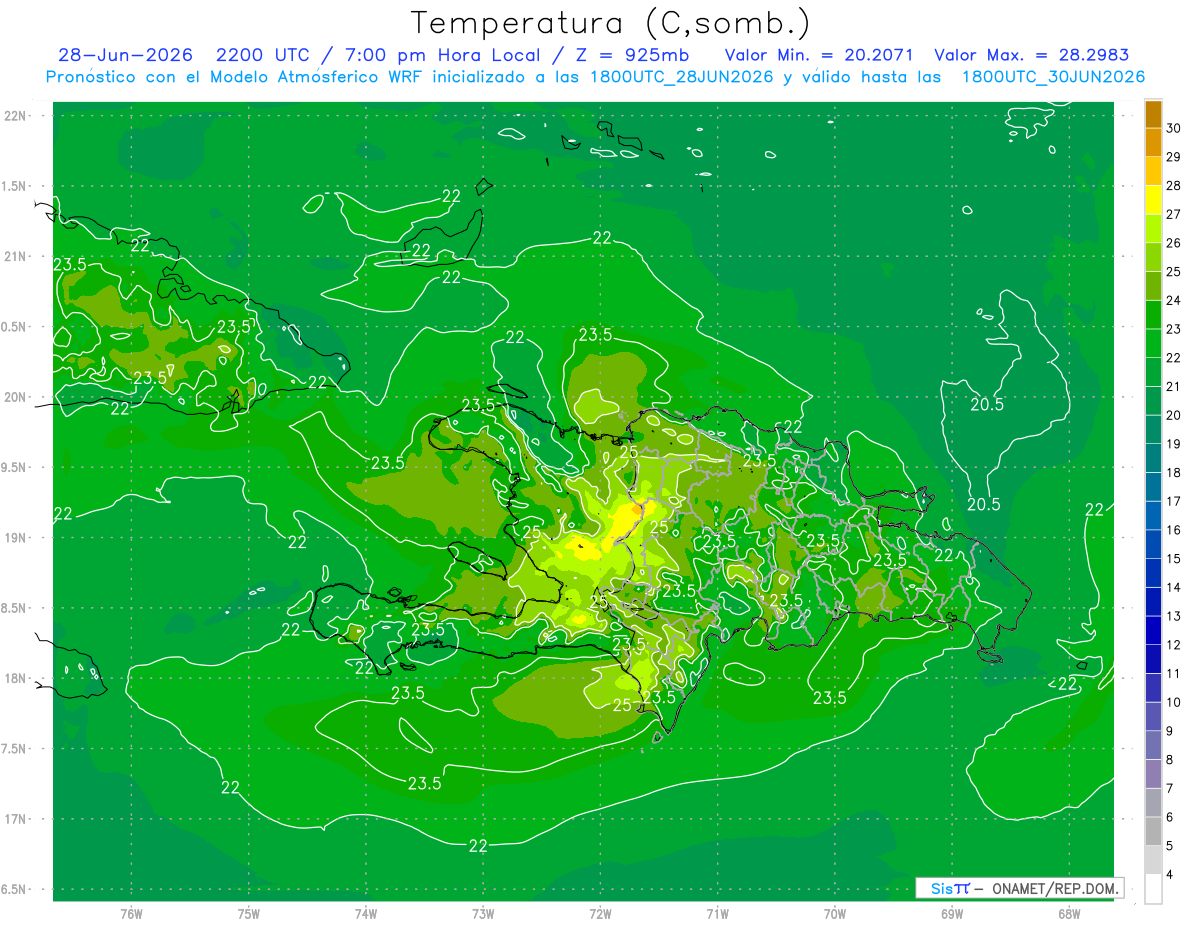Click the dark blue colorbar segment between 12 and 13

(1153, 630)
